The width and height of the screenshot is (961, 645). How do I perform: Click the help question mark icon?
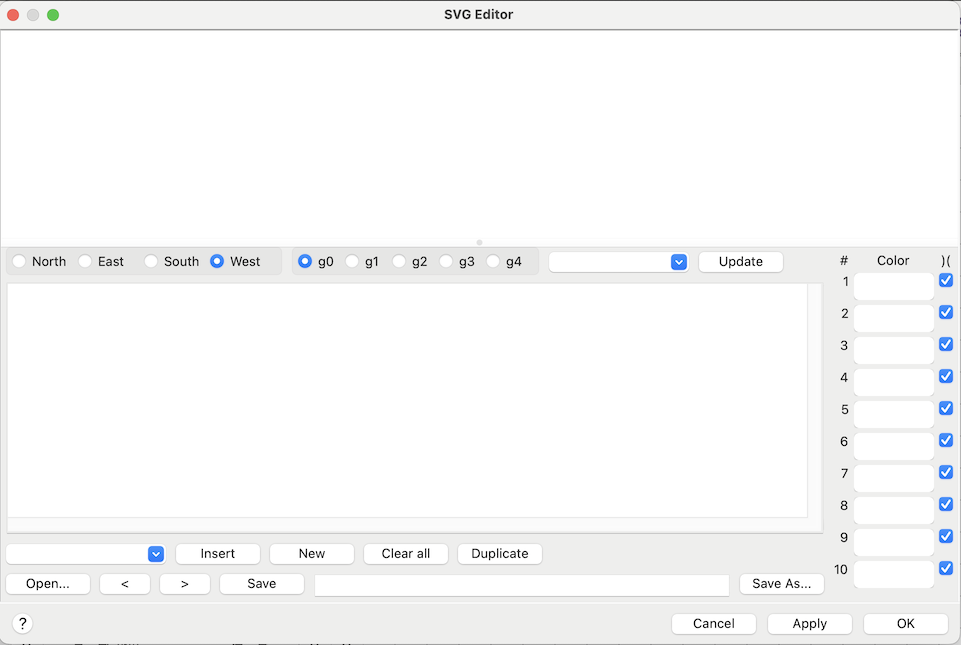(22, 623)
